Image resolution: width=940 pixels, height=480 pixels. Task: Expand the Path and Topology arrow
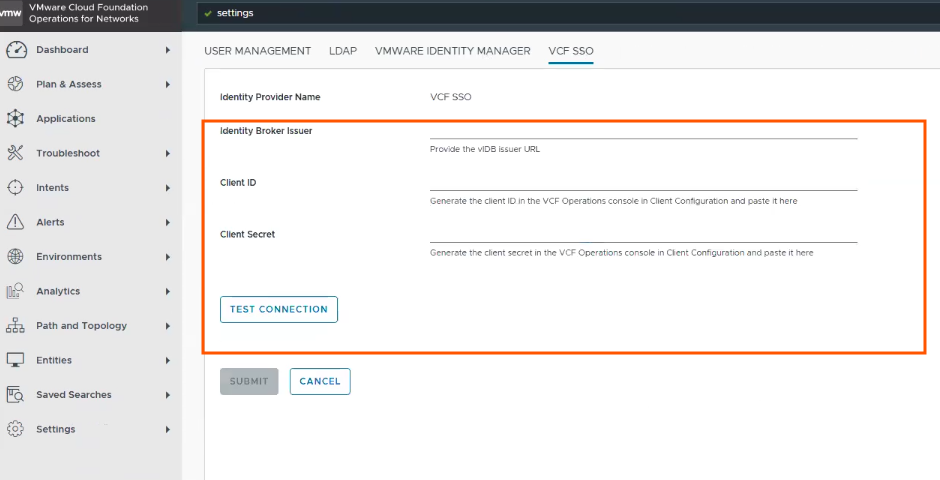point(168,326)
